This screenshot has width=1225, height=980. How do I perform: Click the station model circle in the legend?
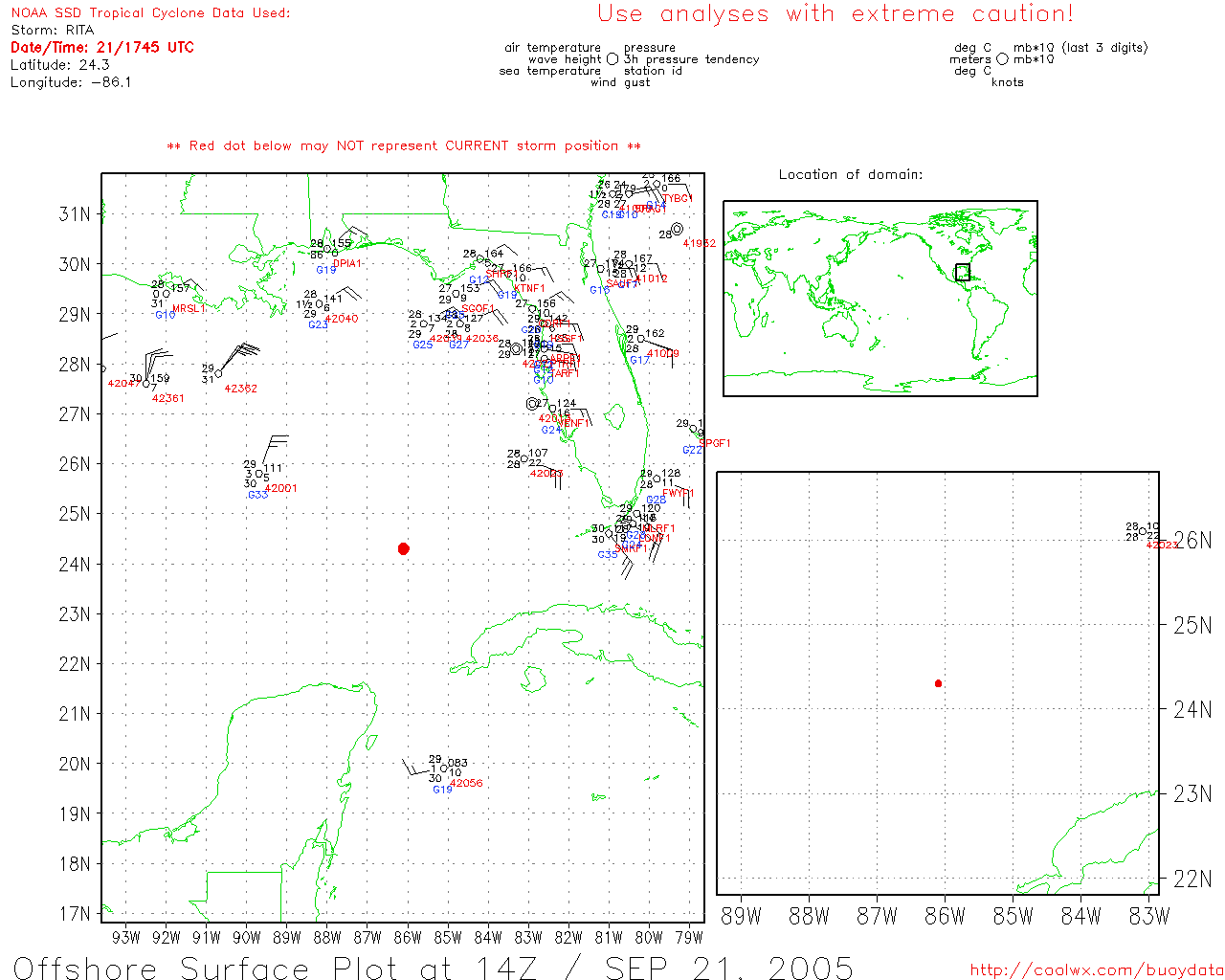pyautogui.click(x=612, y=59)
